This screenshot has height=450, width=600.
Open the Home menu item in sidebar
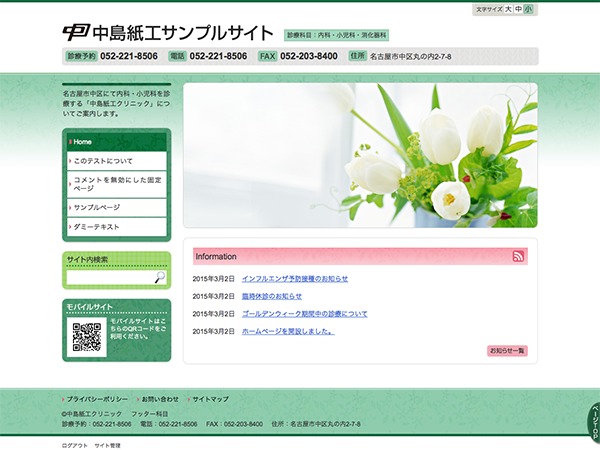click(x=117, y=142)
